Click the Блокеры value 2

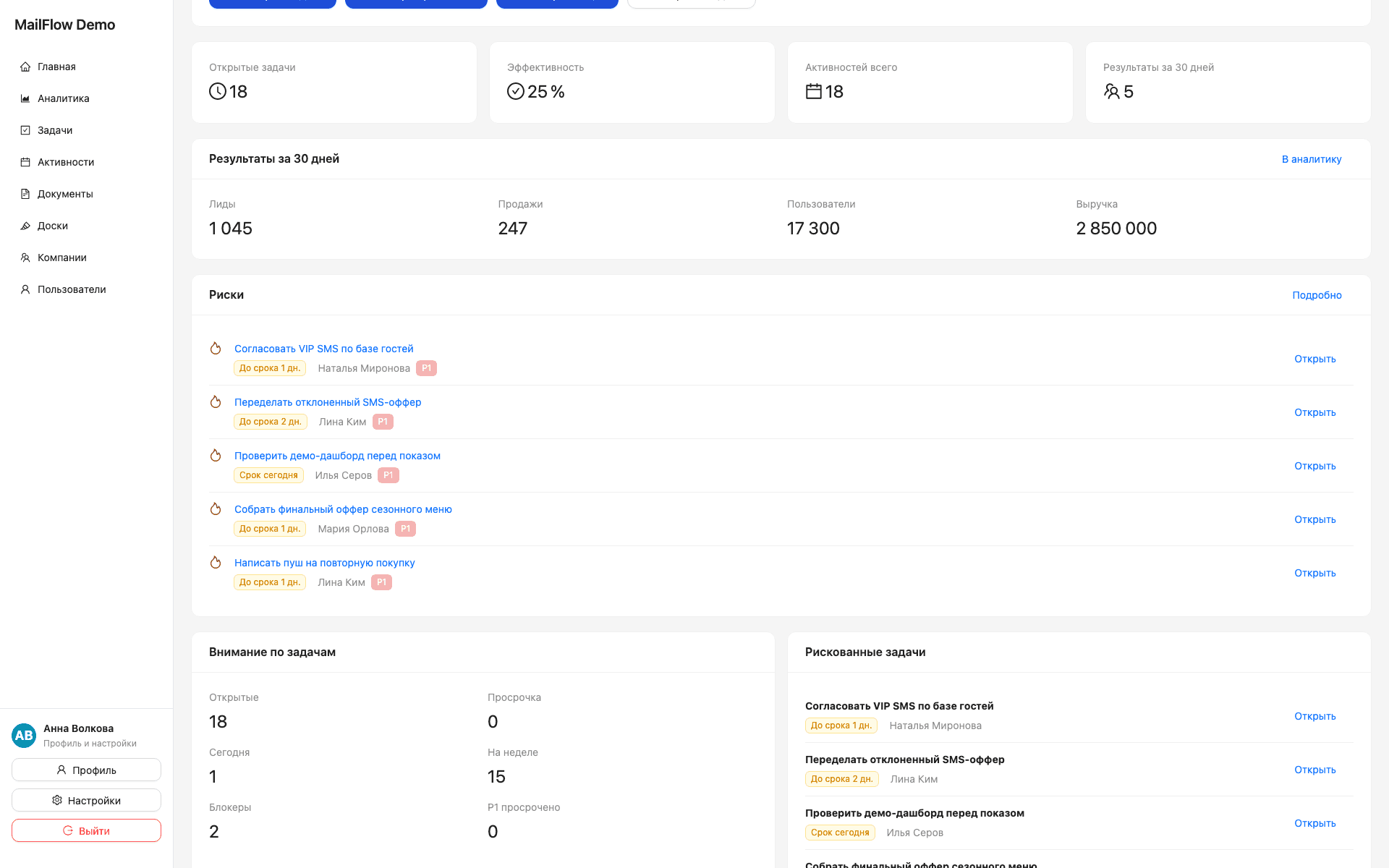tap(214, 832)
